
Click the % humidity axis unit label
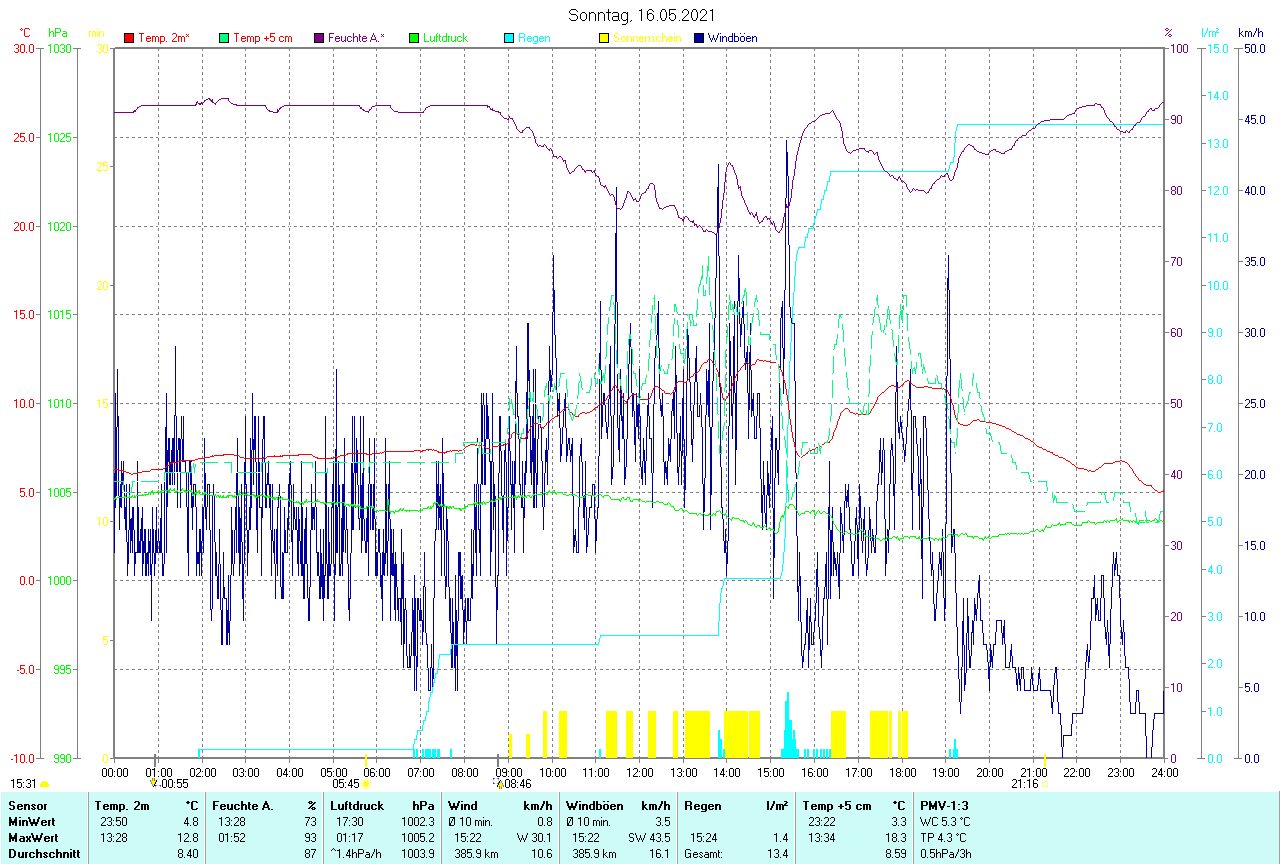tap(1167, 33)
